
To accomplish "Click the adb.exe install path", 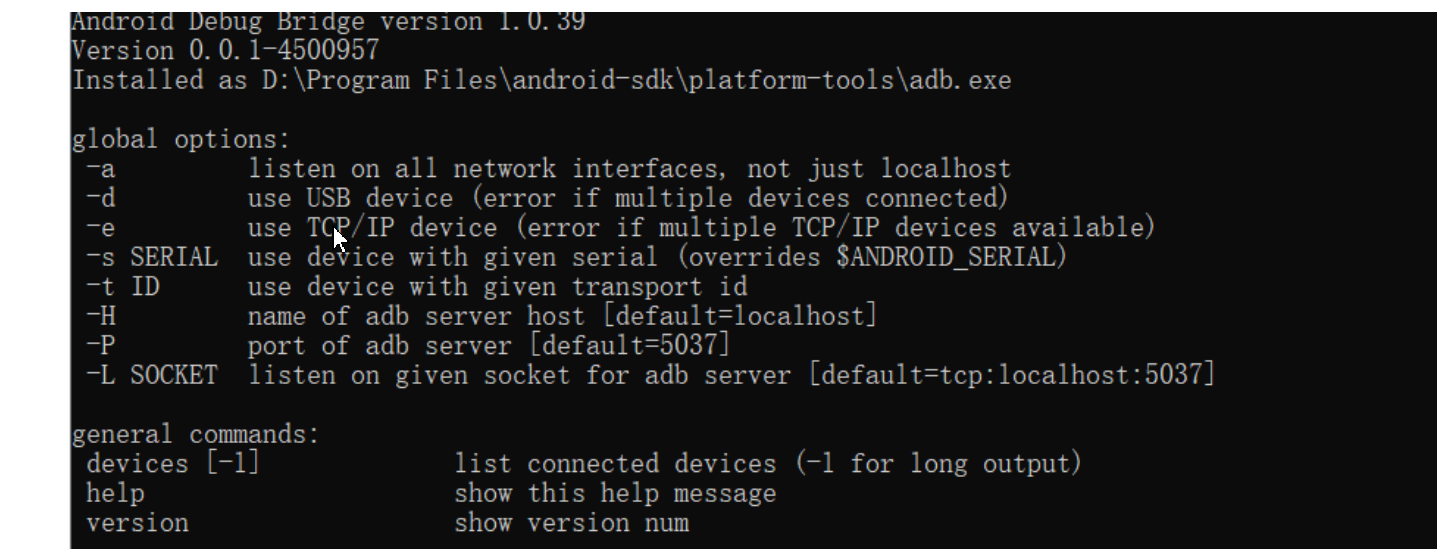I will (657, 80).
